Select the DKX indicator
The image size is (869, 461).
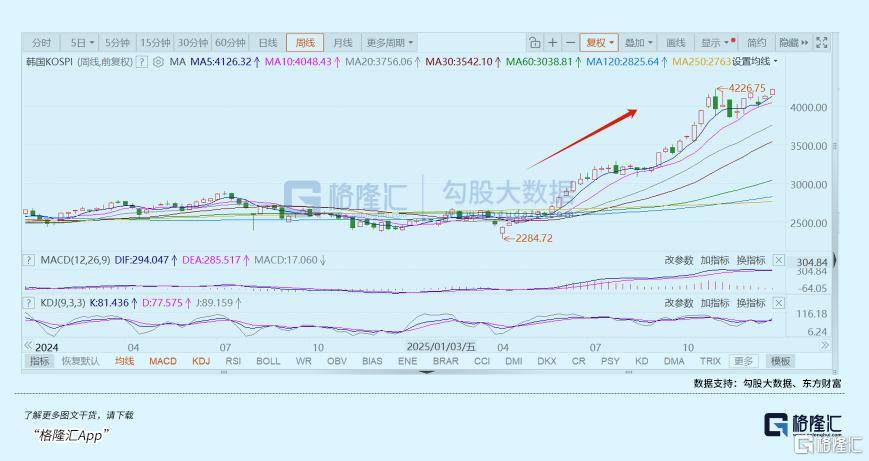(547, 361)
